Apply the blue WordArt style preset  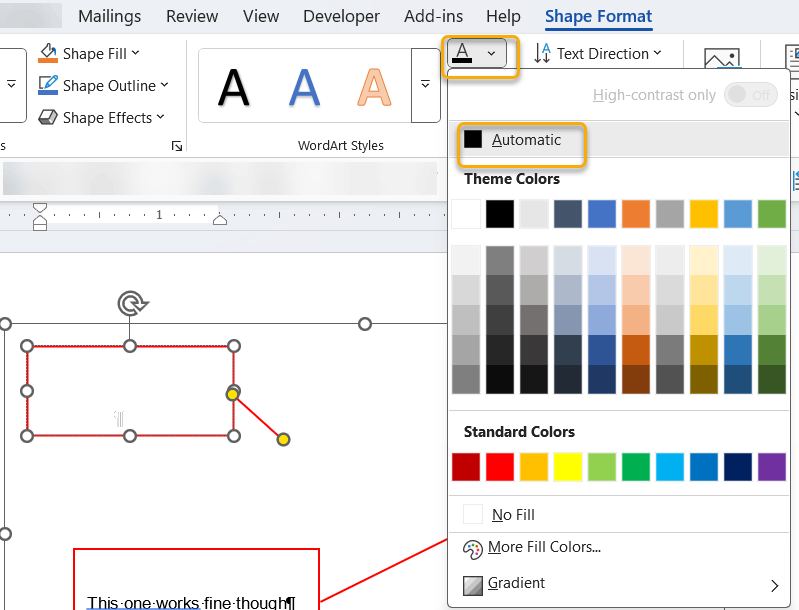(x=304, y=88)
